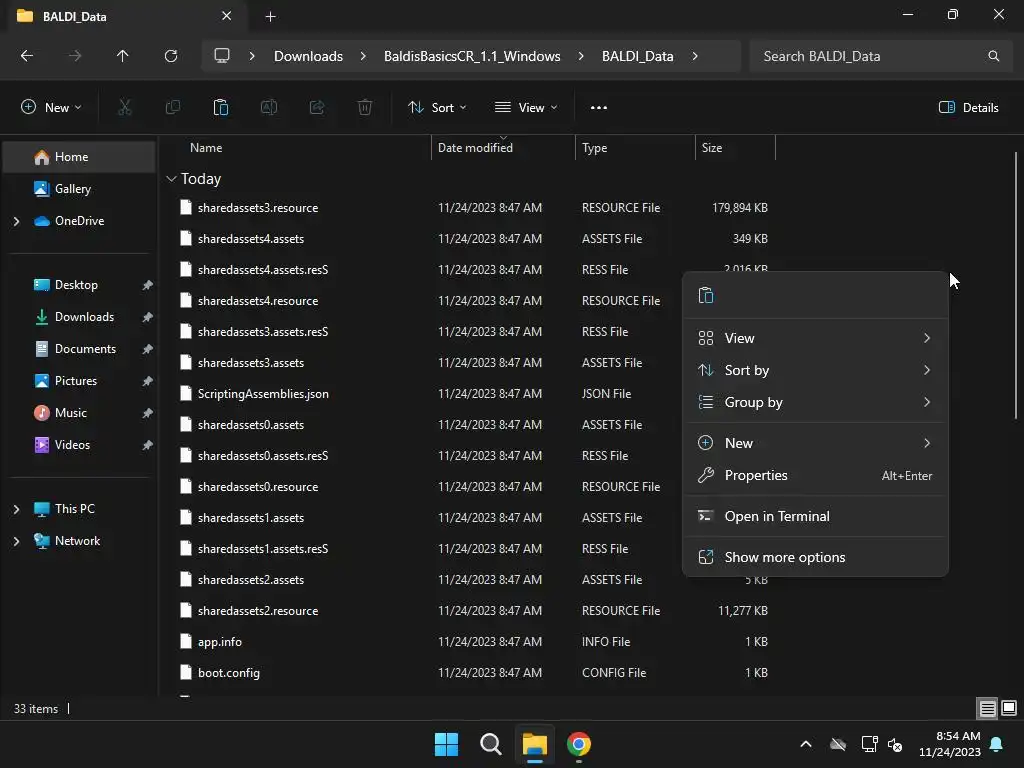Go to BaldisBasicsCR_1.1_Windows in the address bar

point(472,56)
